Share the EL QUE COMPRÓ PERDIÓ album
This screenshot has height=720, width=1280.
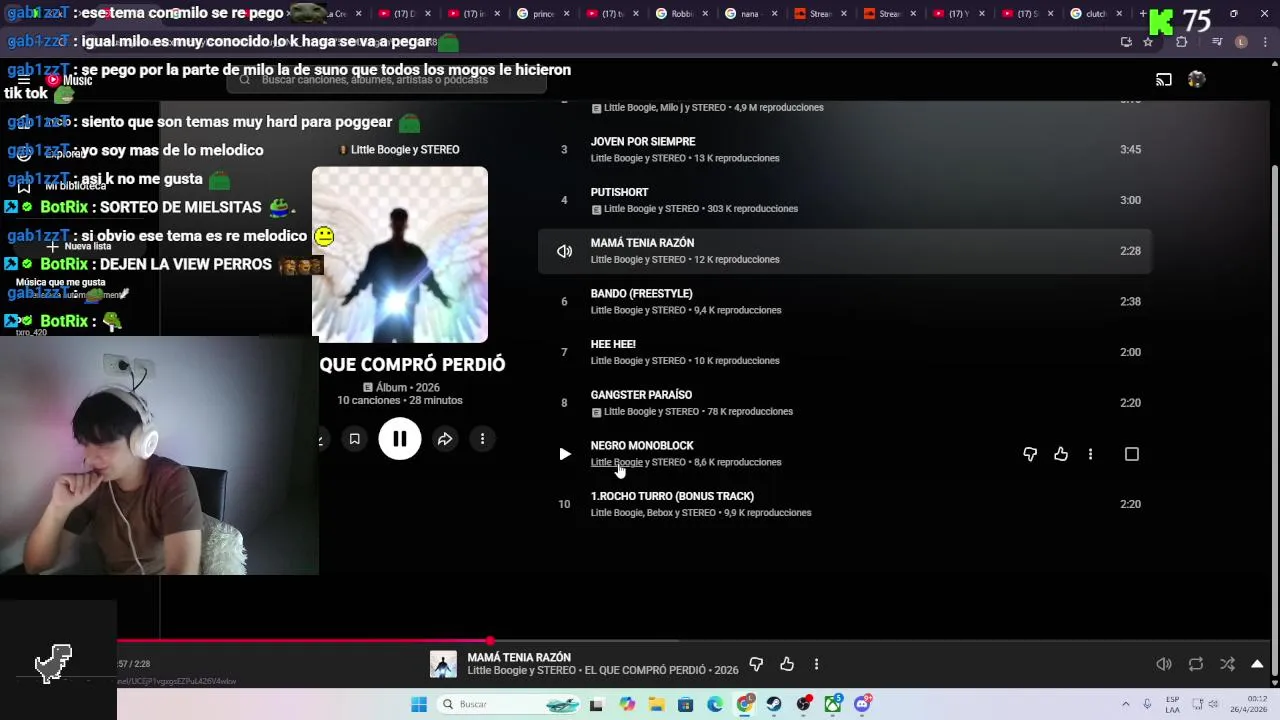[445, 439]
